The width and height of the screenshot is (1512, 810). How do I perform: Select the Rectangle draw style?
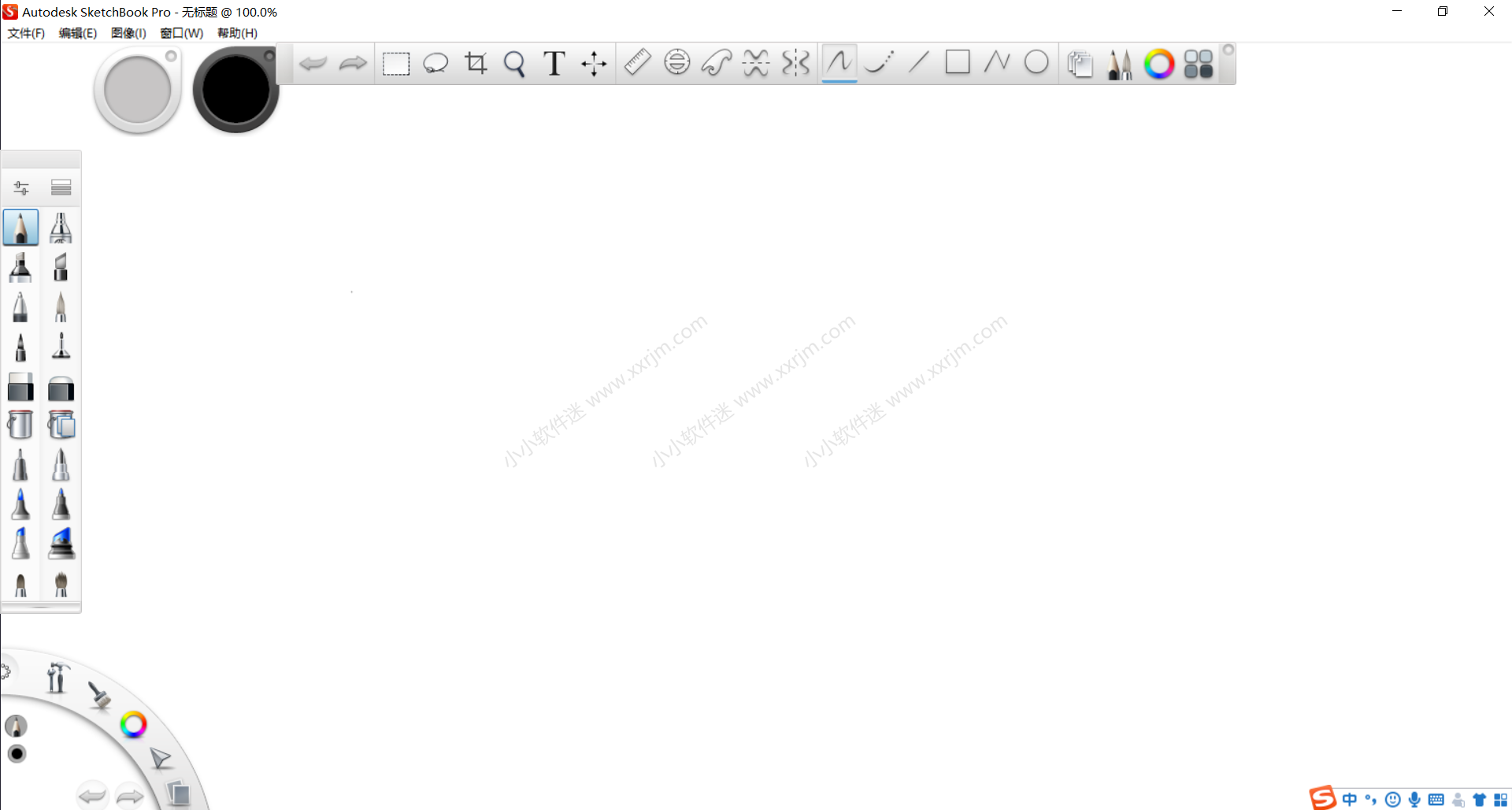(x=958, y=61)
